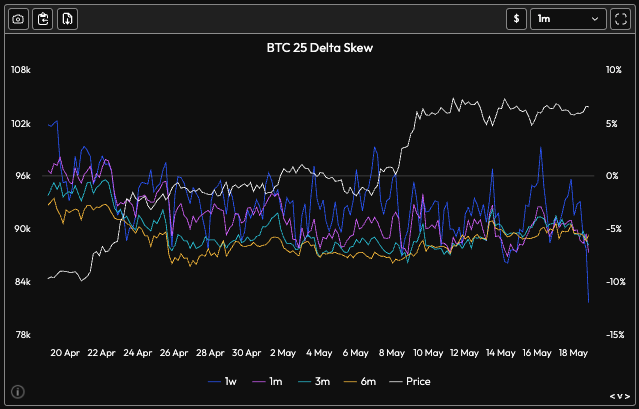Click the -15% skew axis label

[x=615, y=335]
